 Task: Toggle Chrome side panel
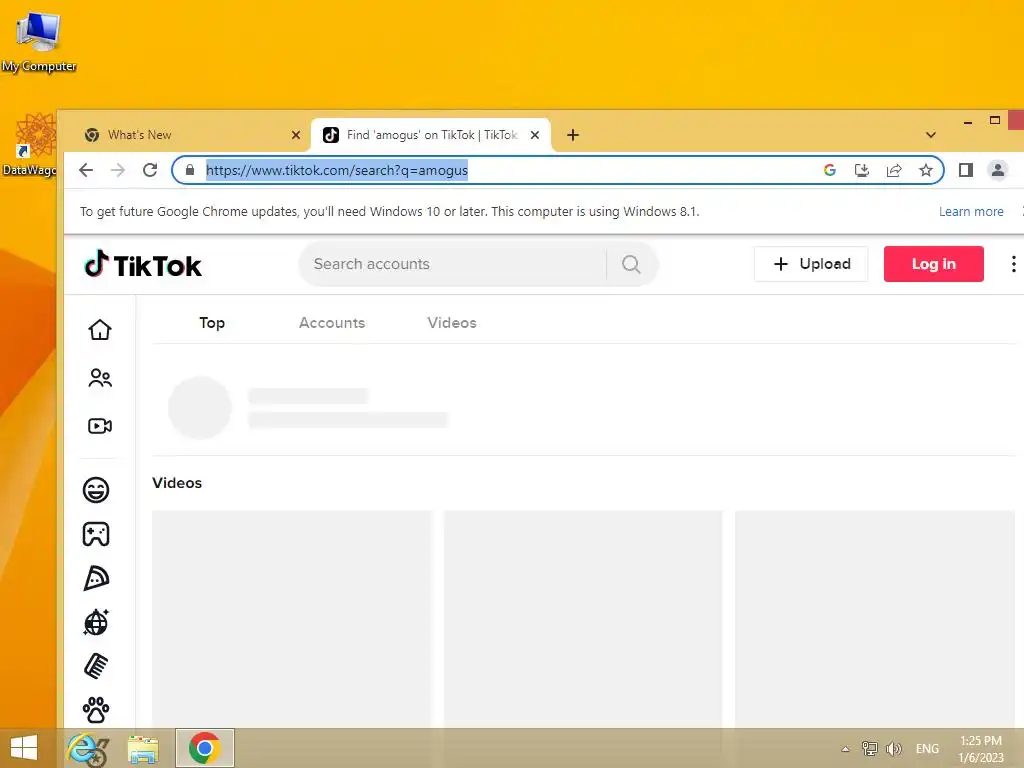[966, 170]
